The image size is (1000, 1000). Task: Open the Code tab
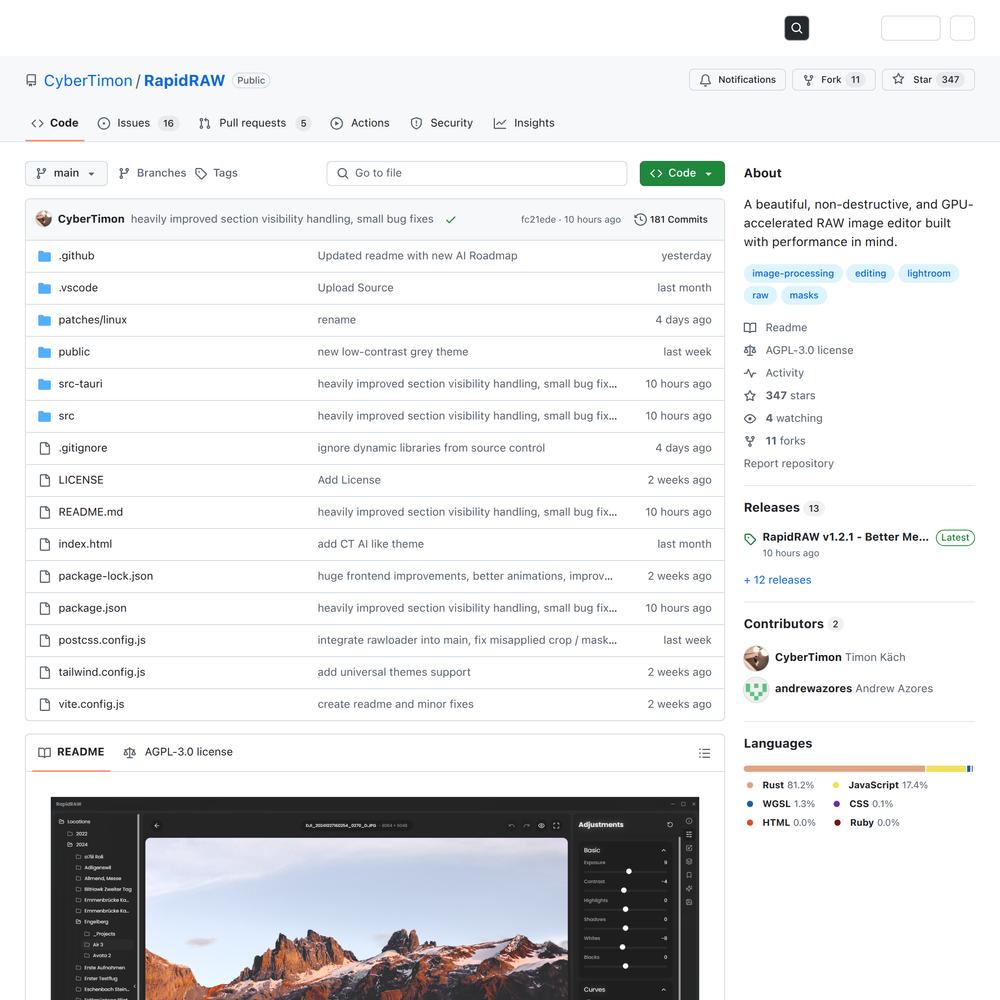55,123
